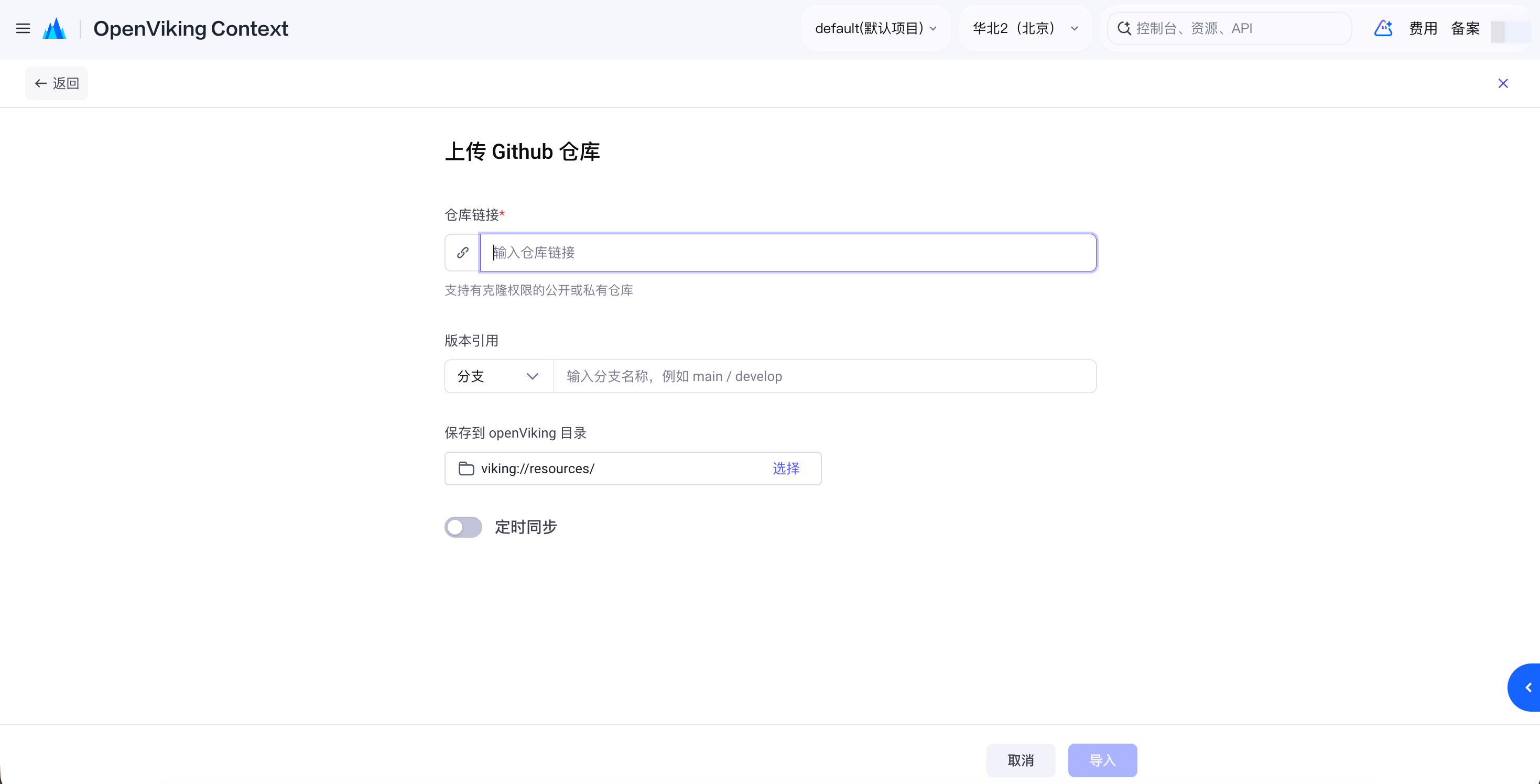This screenshot has height=784, width=1540.
Task: Focus the branch name input field
Action: pos(825,376)
